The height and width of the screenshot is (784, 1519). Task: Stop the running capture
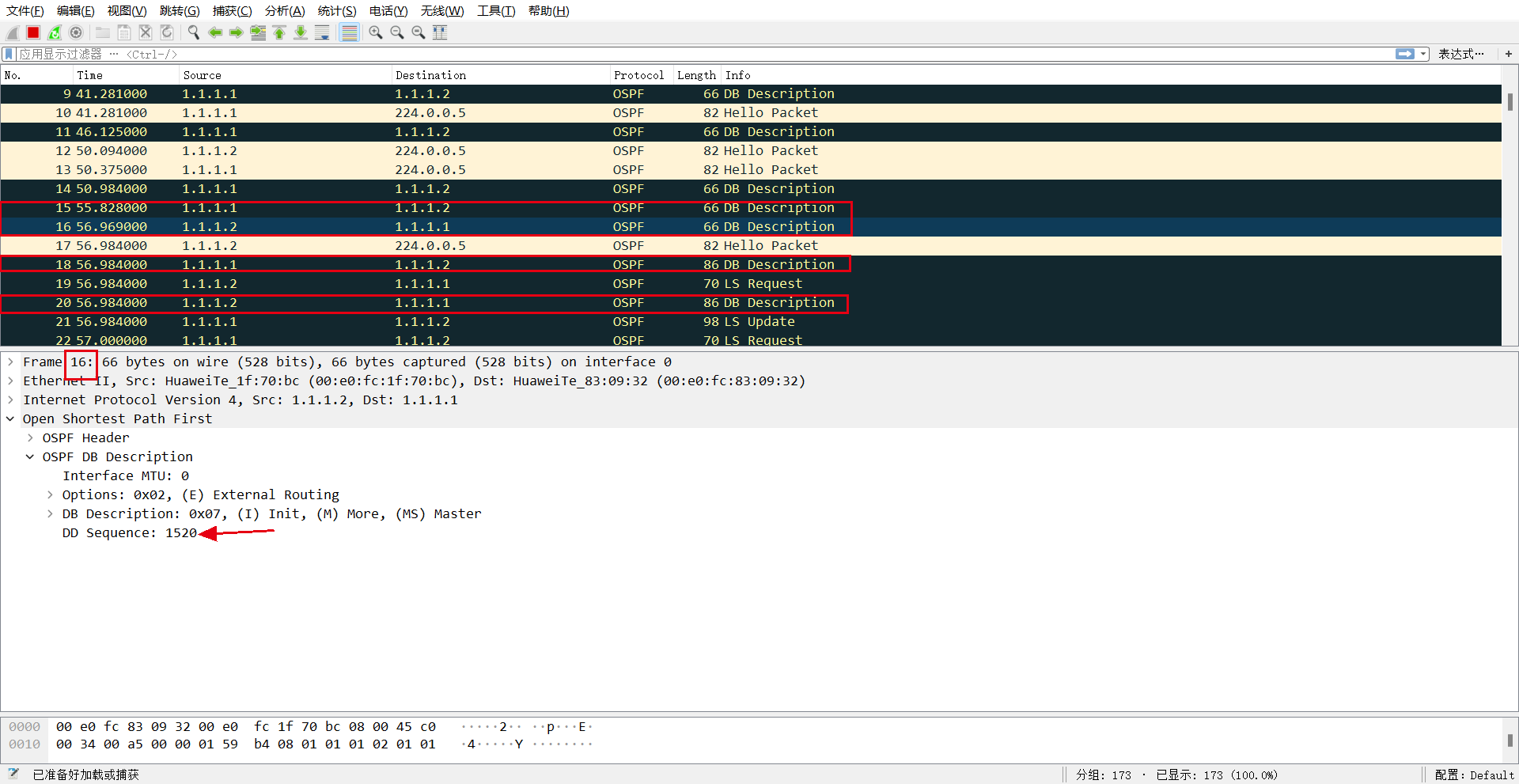click(32, 32)
